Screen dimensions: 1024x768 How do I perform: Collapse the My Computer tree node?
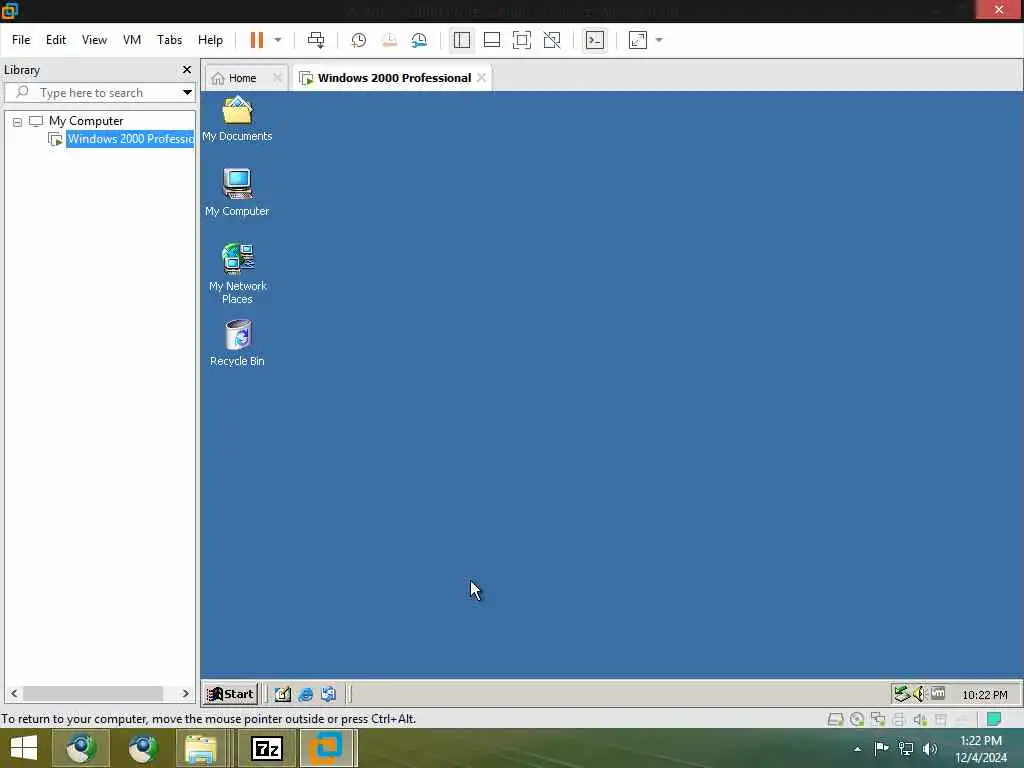pos(18,122)
